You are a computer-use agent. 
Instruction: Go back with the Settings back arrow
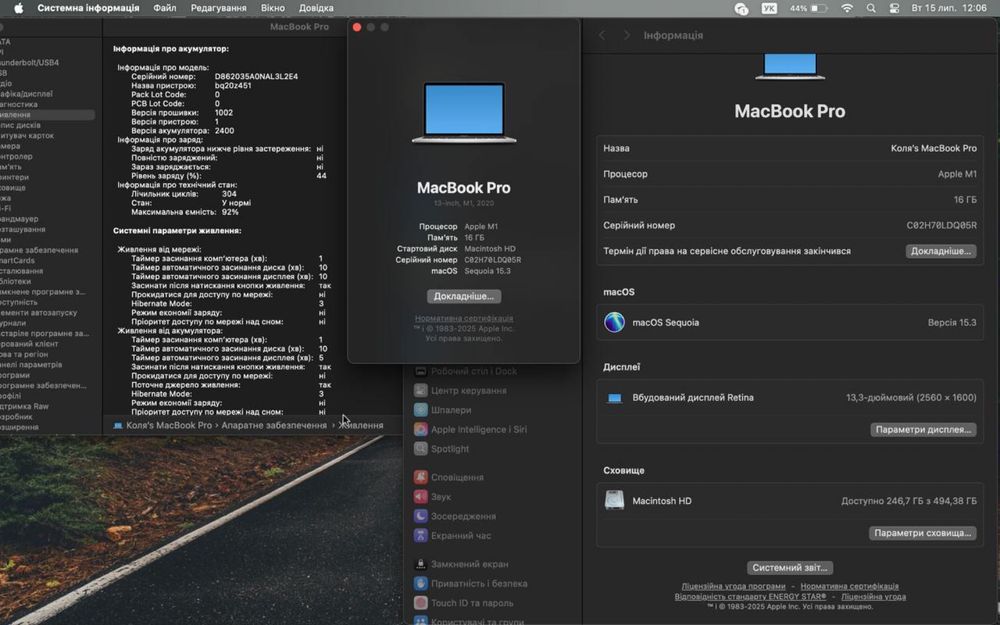[601, 35]
